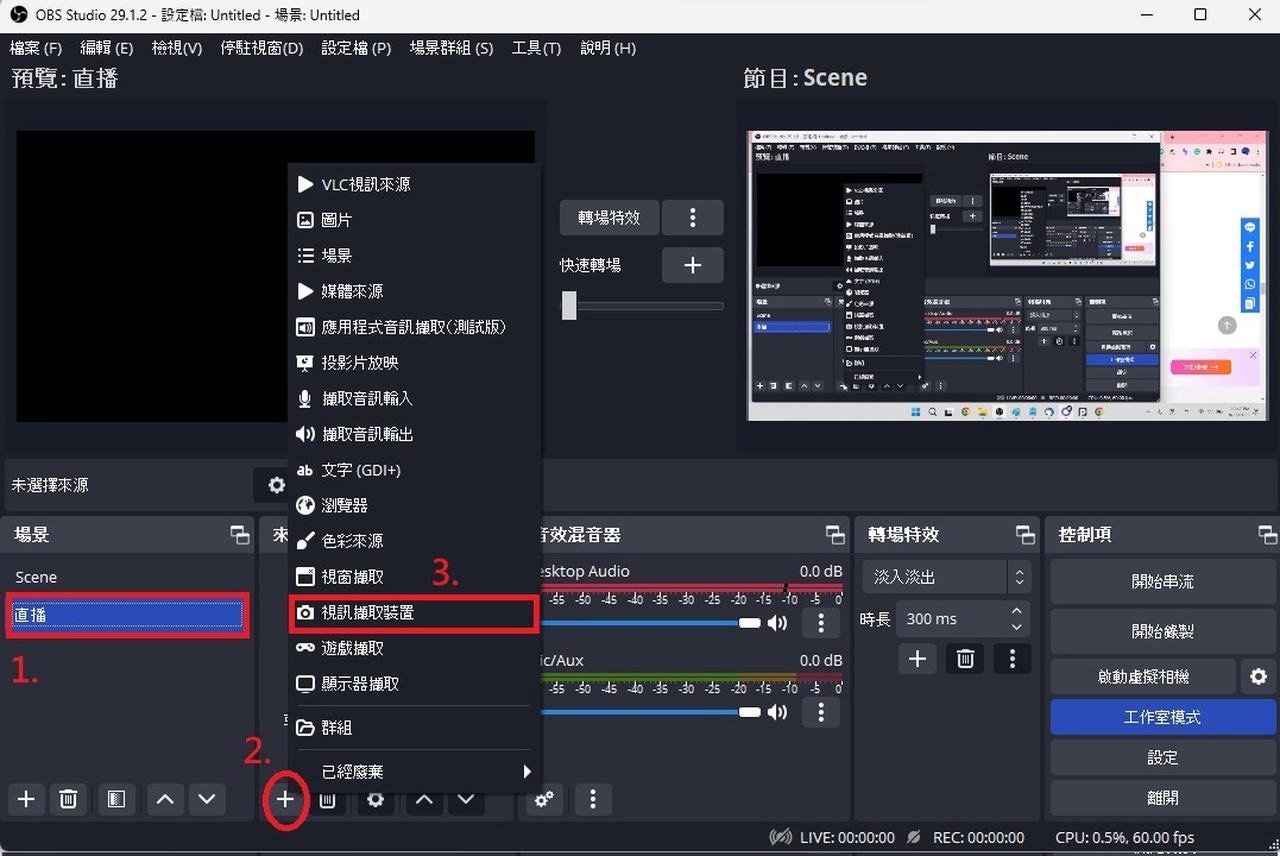Viewport: 1280px width, 856px height.
Task: Open the 設定檔 (P) menu
Action: click(x=356, y=48)
